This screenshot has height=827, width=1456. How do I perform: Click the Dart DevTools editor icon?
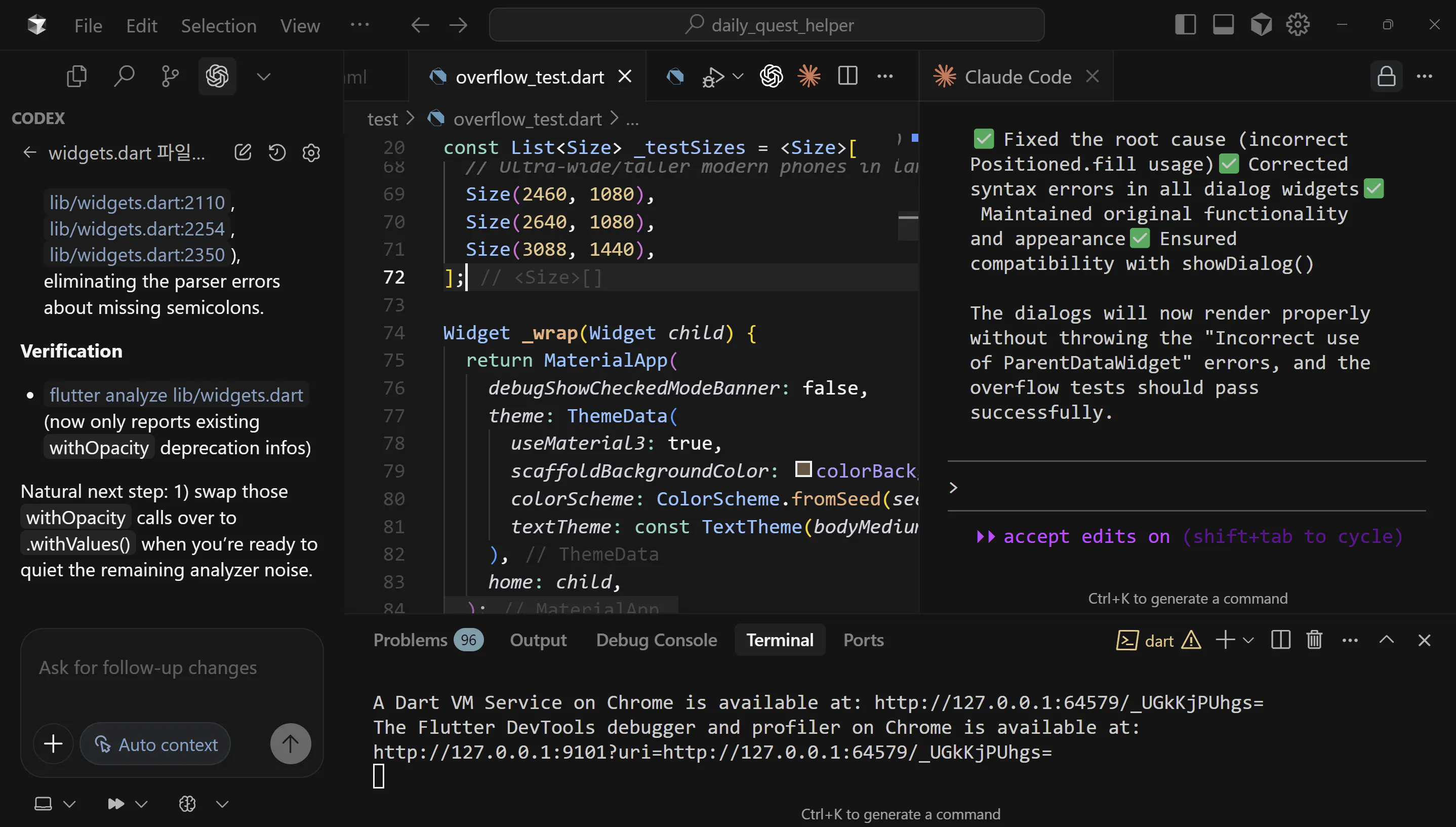click(x=675, y=76)
